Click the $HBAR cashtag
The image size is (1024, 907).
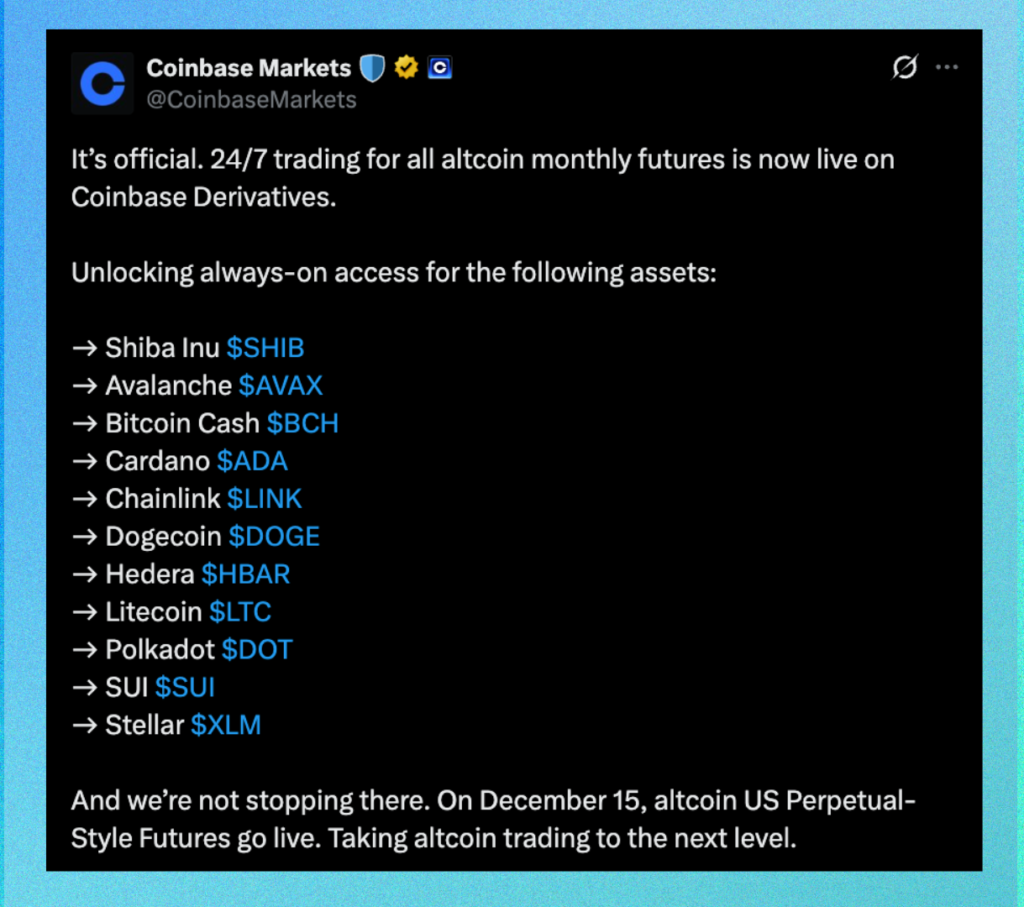tap(246, 574)
